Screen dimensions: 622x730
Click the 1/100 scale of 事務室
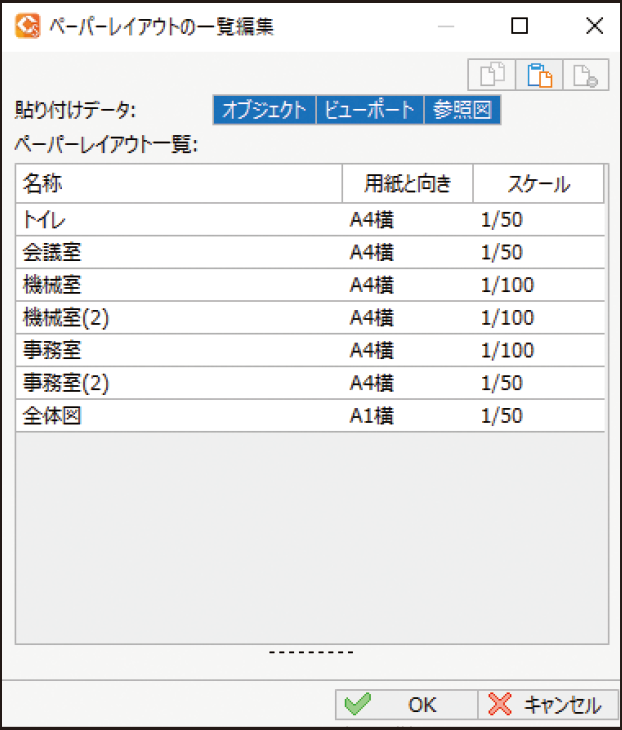tap(507, 351)
